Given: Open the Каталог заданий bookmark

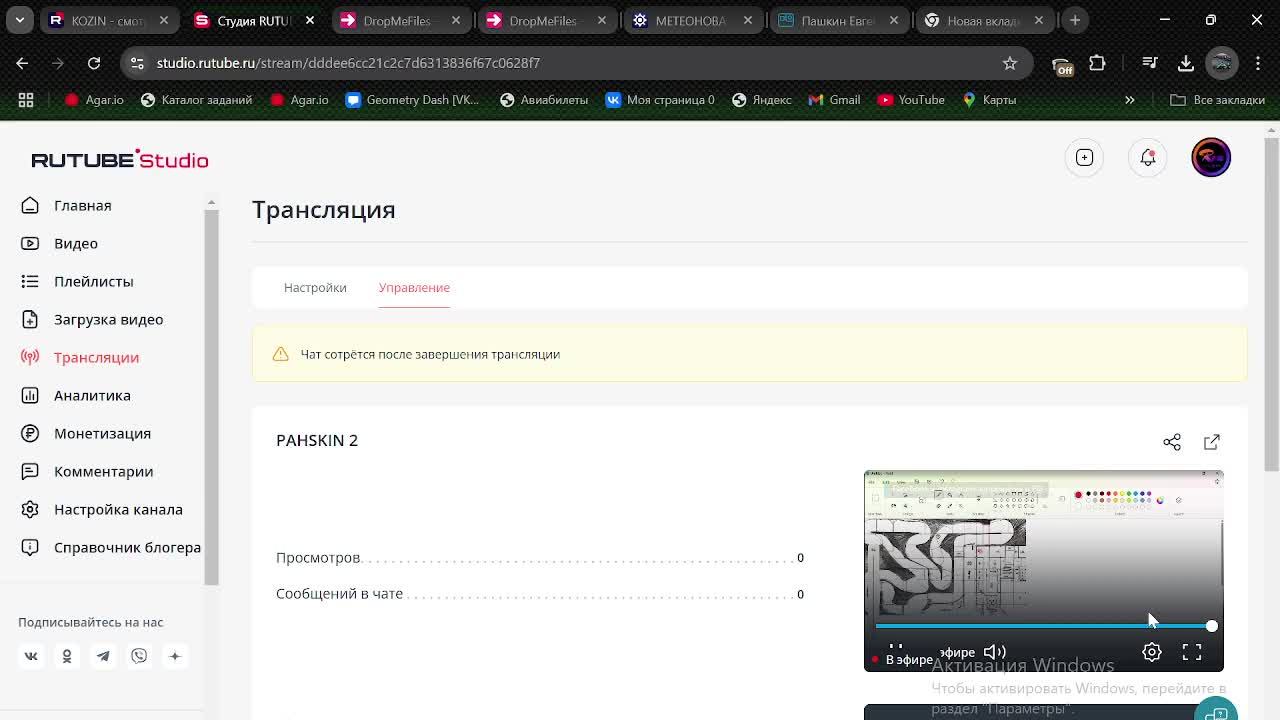Looking at the screenshot, I should (x=196, y=100).
